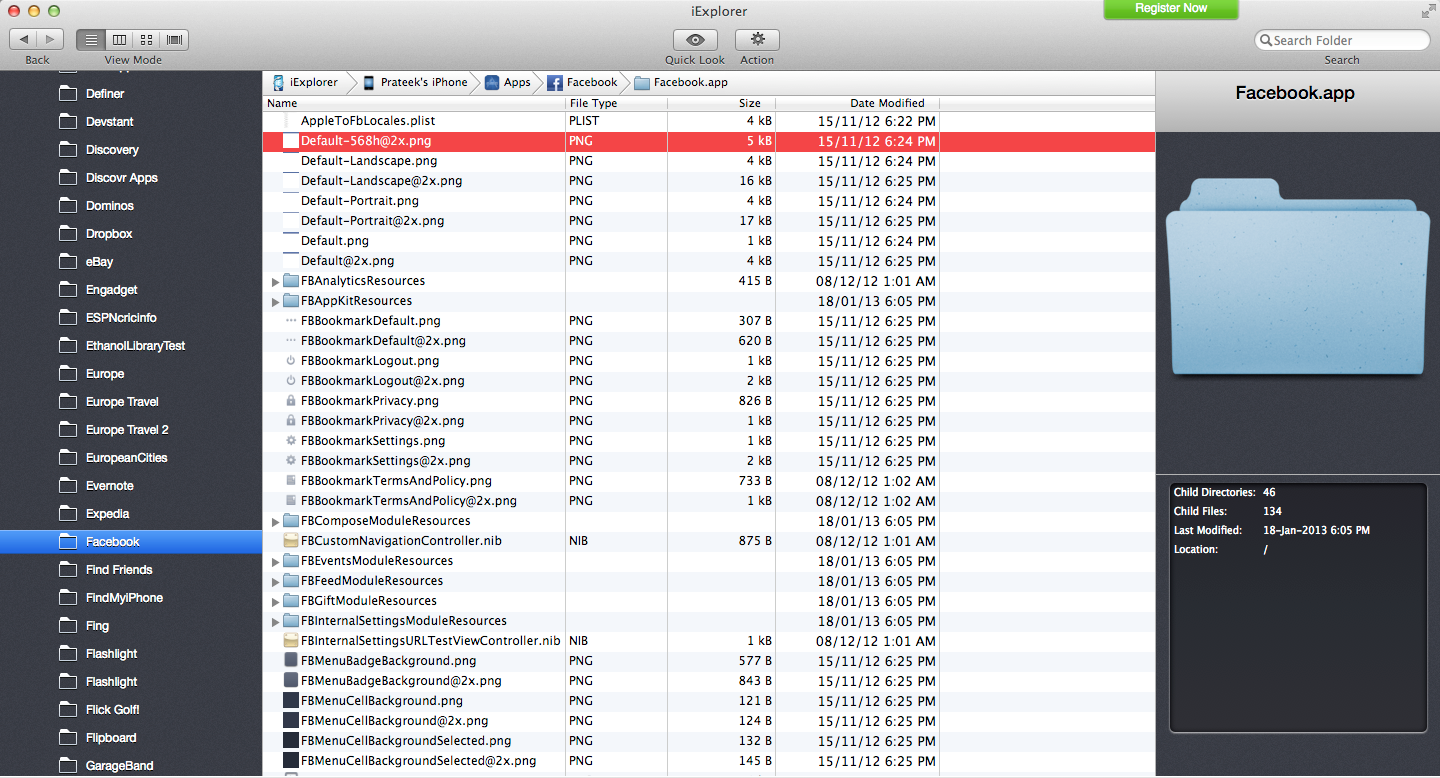Expand the FBGiftModuleResources folder
Image resolution: width=1440 pixels, height=778 pixels.
(276, 602)
